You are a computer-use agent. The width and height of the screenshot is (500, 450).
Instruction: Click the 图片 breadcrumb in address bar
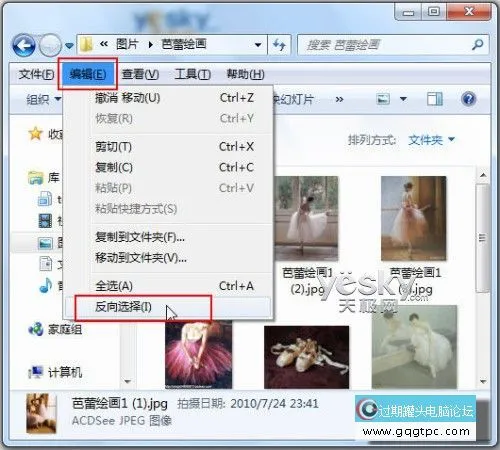[x=127, y=44]
